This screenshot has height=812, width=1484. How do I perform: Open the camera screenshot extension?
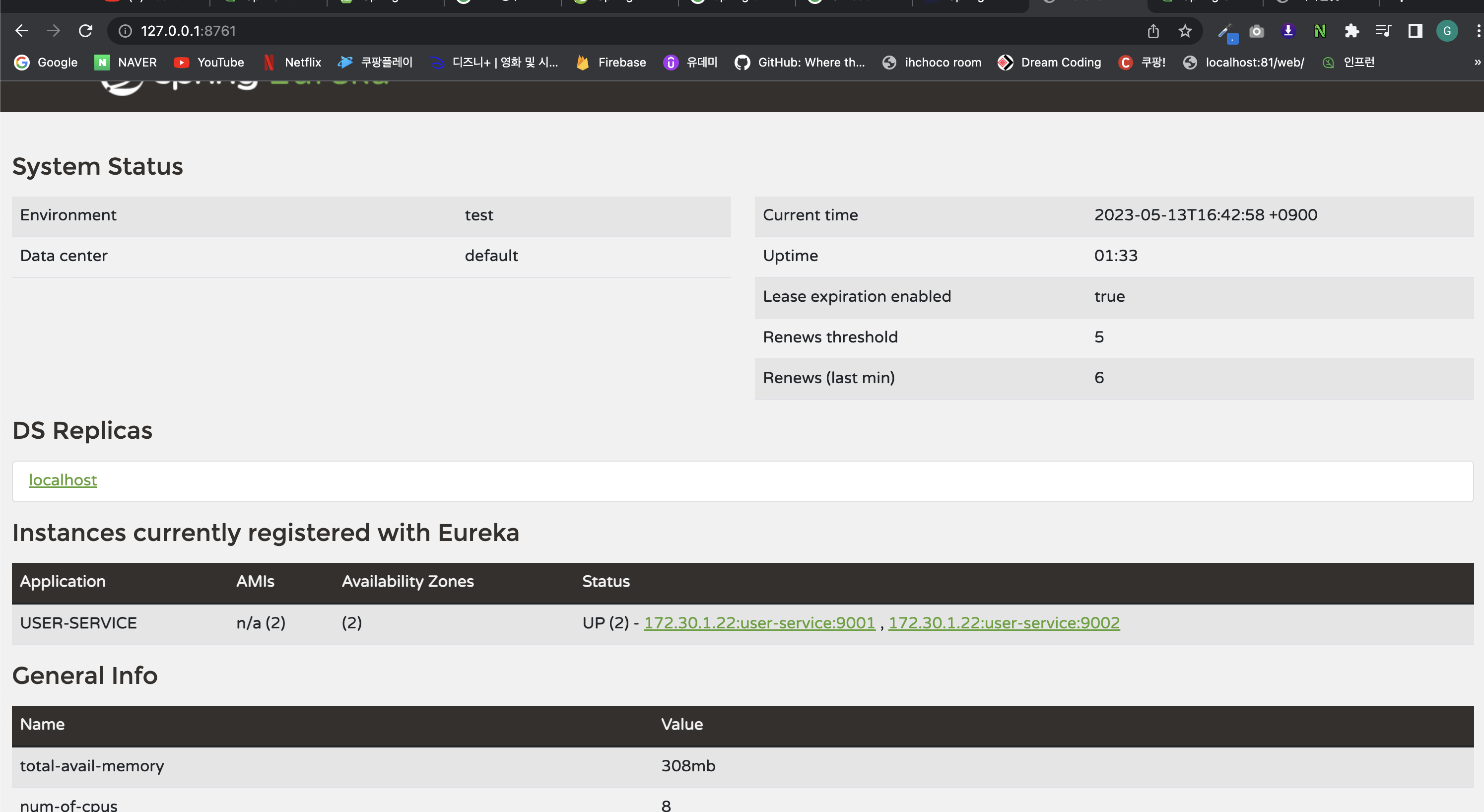click(x=1257, y=31)
